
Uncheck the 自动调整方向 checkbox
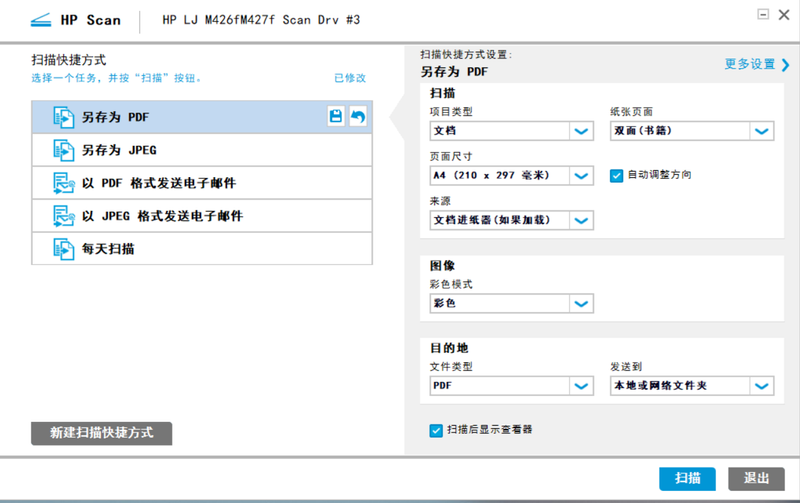coord(616,175)
